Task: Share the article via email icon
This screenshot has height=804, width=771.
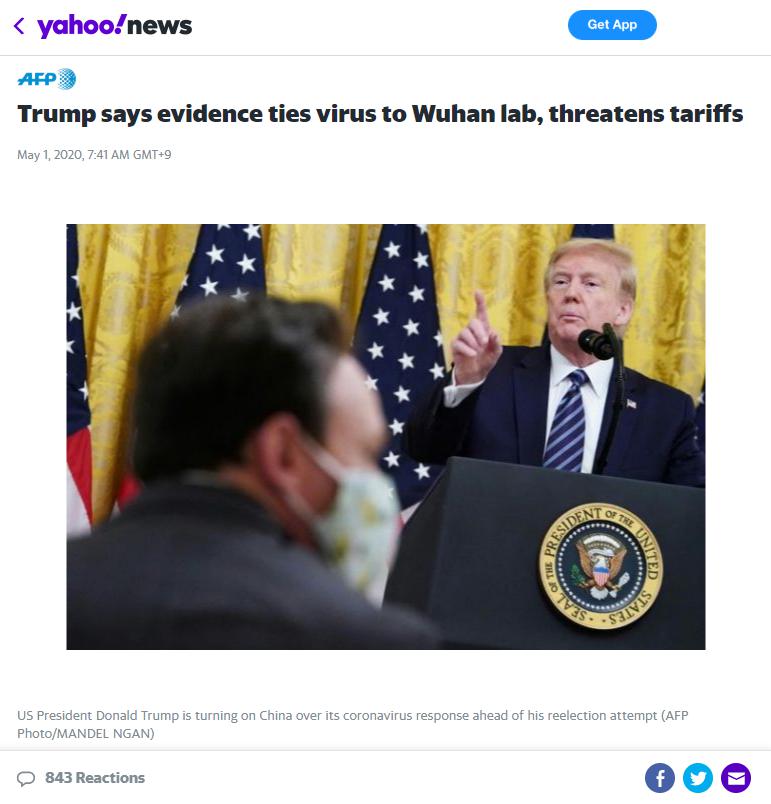Action: click(736, 778)
